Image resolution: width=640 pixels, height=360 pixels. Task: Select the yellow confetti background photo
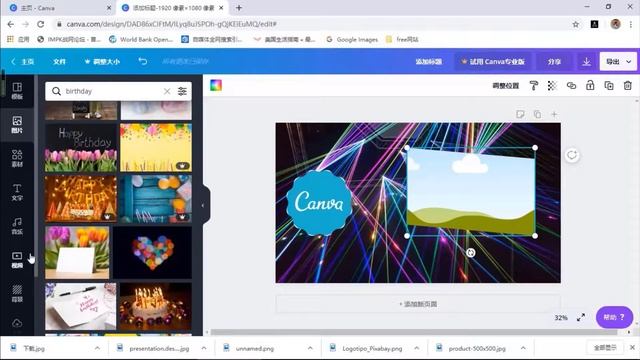pos(156,148)
